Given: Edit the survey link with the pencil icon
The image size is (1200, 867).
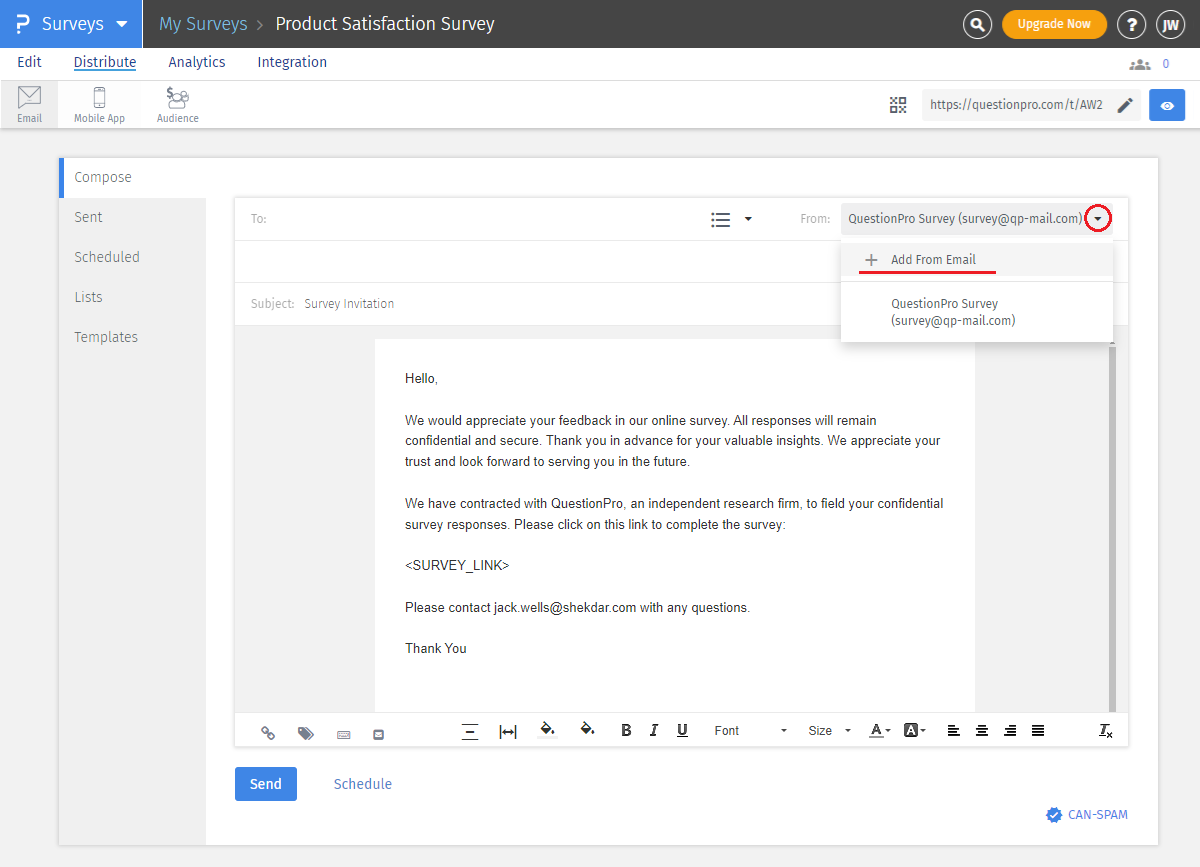Looking at the screenshot, I should click(1125, 104).
